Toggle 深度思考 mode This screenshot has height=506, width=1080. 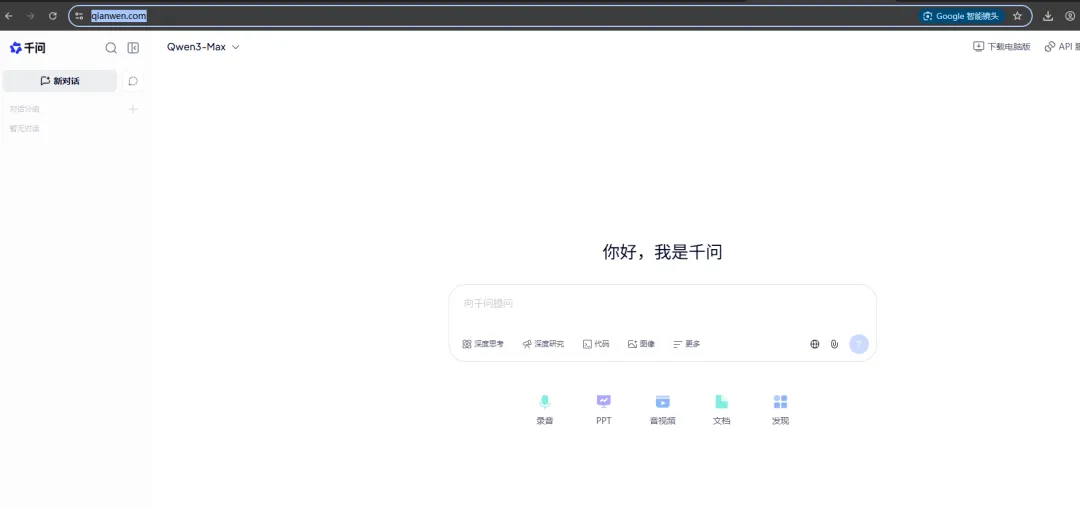(483, 344)
